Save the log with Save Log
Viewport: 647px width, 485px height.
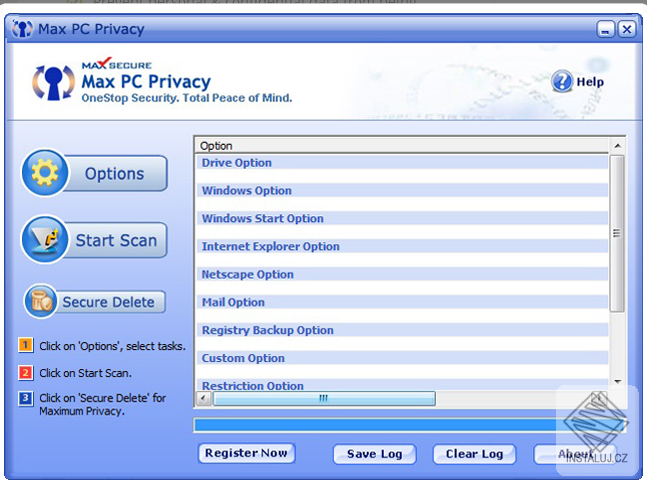tap(374, 454)
